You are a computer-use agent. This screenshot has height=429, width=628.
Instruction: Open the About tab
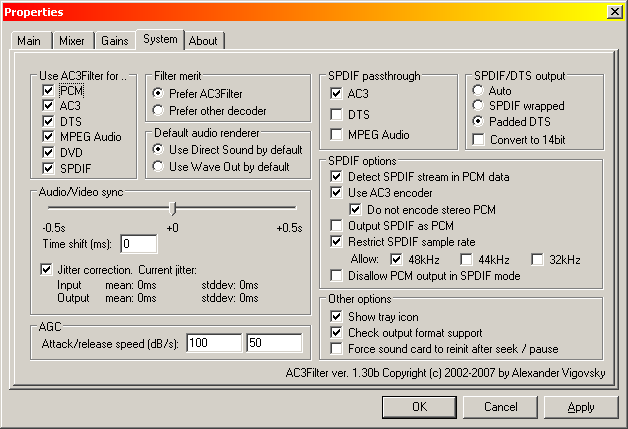[204, 40]
